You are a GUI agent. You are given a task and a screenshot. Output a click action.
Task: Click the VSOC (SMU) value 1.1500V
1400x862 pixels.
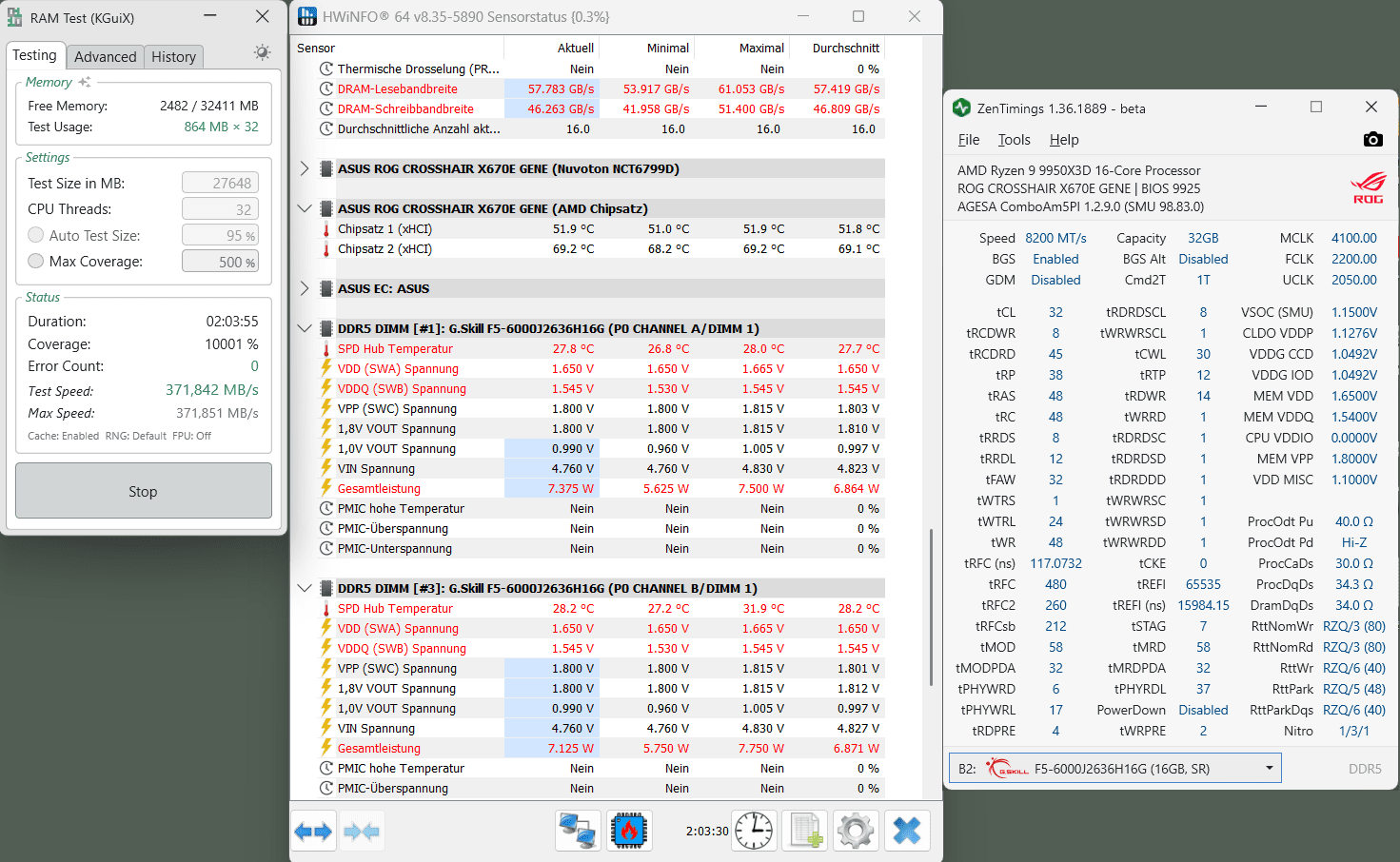tap(1354, 312)
